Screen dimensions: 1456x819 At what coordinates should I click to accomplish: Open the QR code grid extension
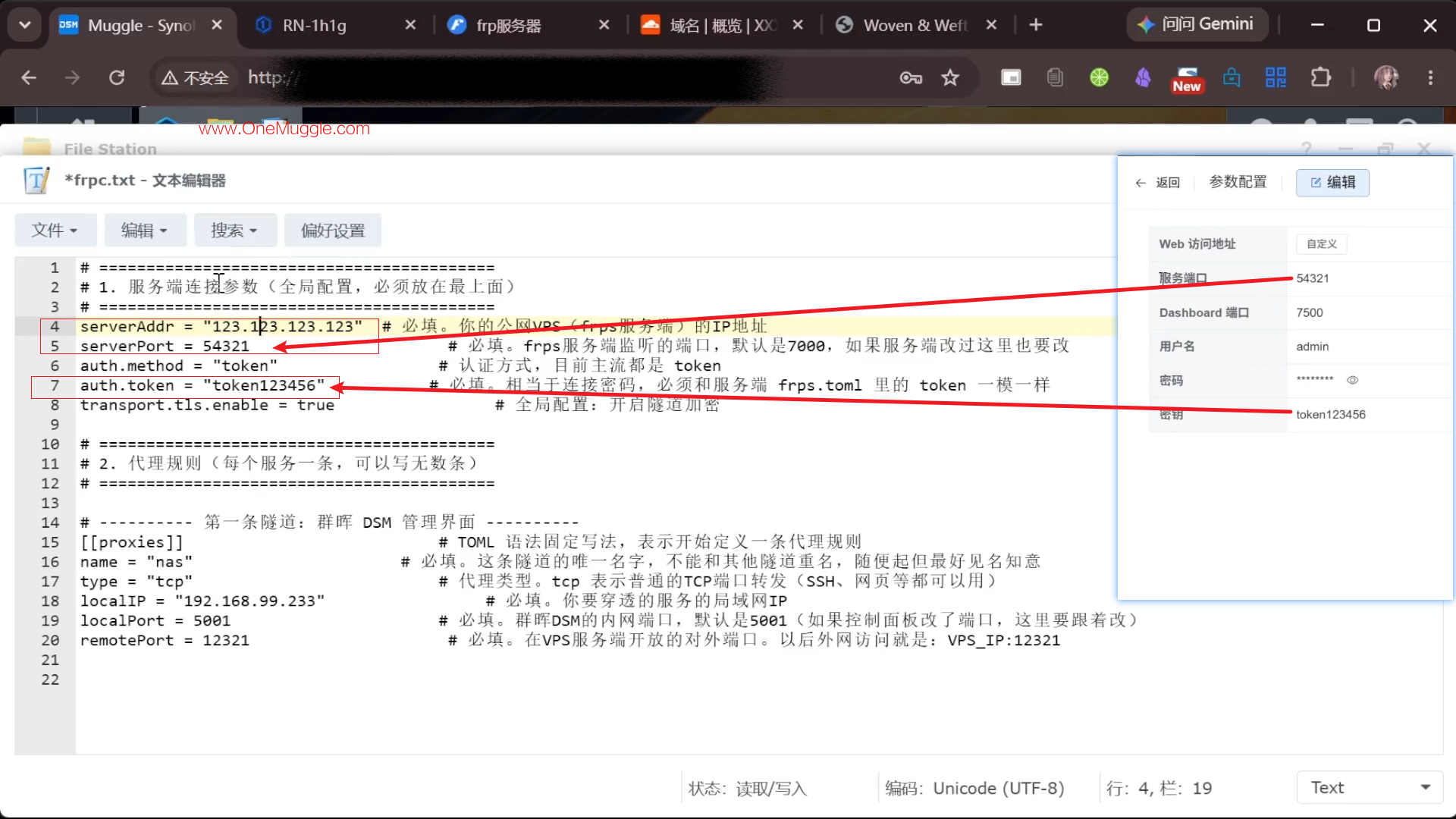[x=1276, y=77]
